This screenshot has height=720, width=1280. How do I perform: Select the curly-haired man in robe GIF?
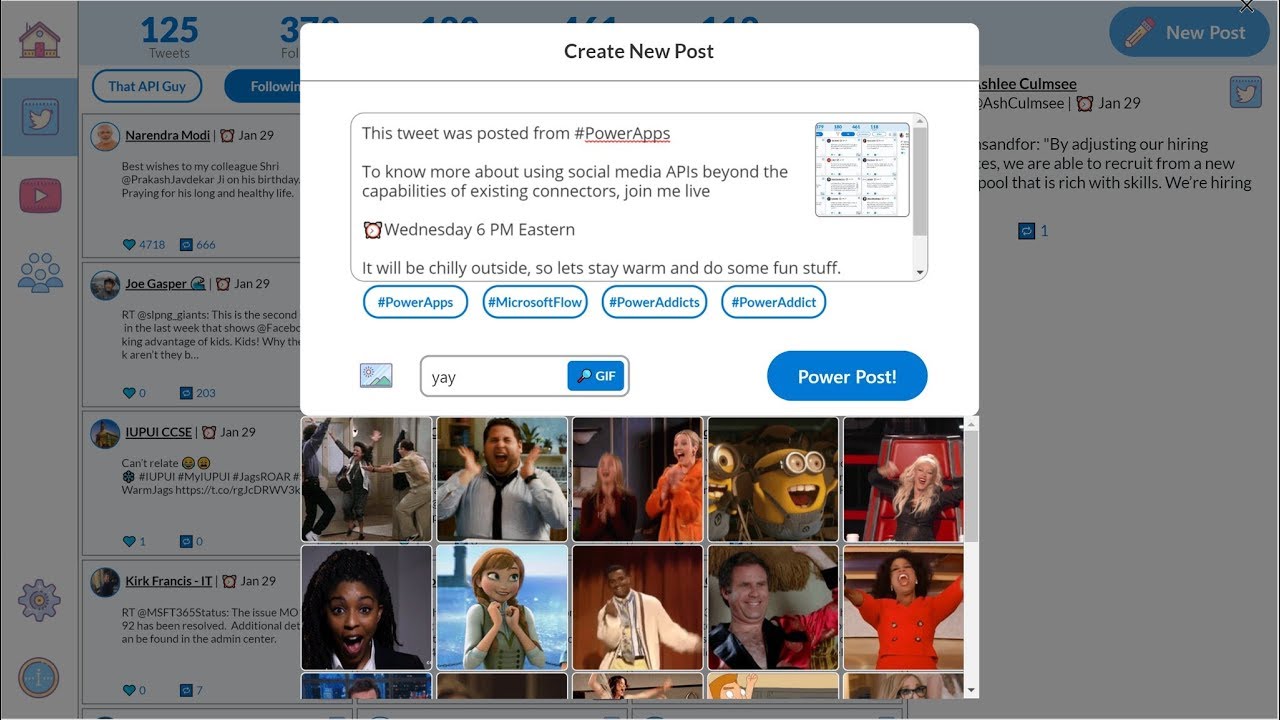click(773, 607)
